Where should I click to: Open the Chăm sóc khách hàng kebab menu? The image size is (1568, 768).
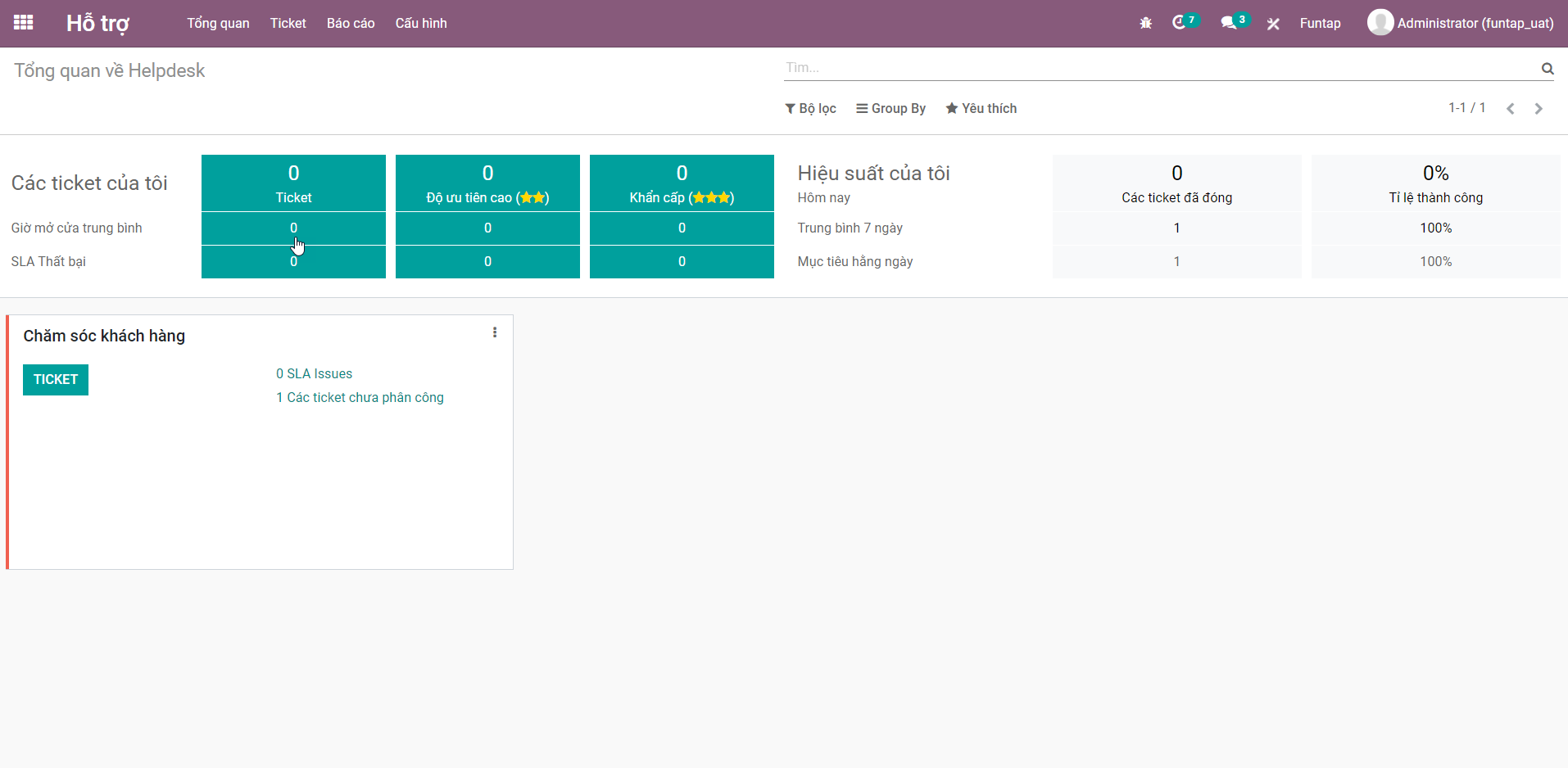[494, 332]
